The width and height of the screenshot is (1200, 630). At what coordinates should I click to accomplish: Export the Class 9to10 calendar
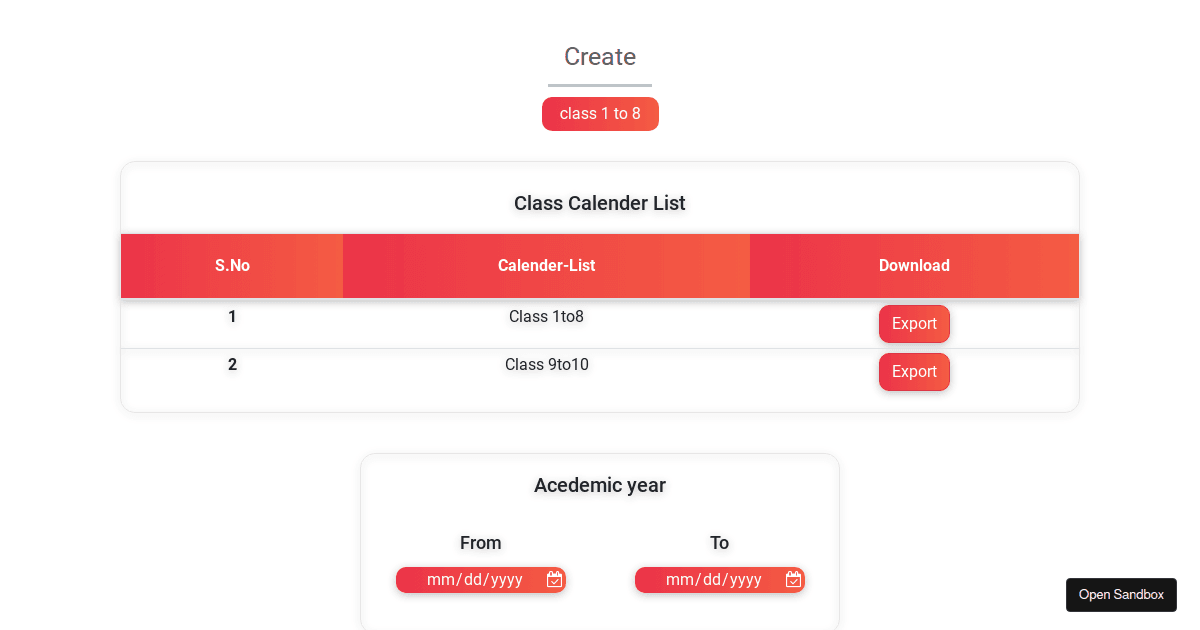click(914, 371)
